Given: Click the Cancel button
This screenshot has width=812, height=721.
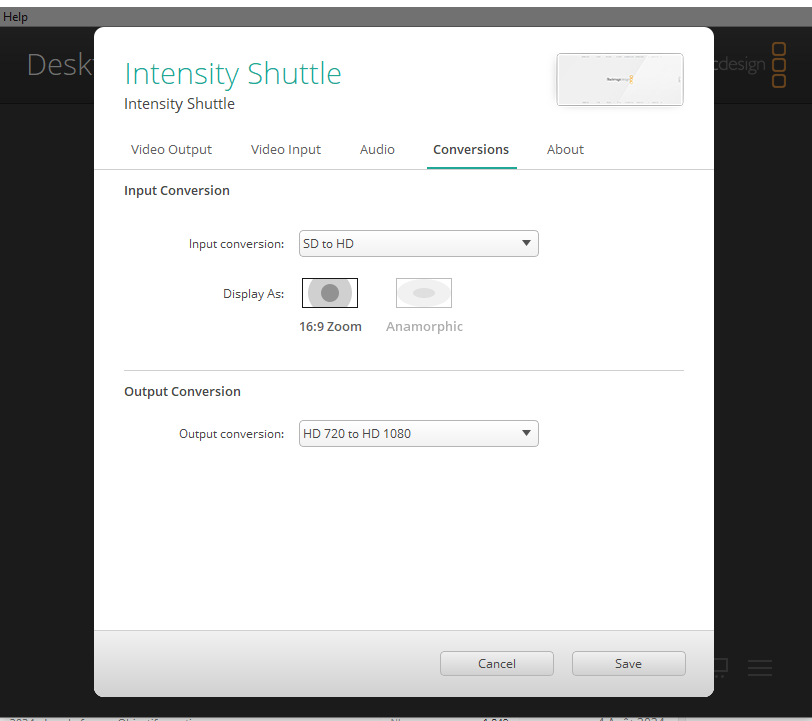Looking at the screenshot, I should tap(497, 664).
